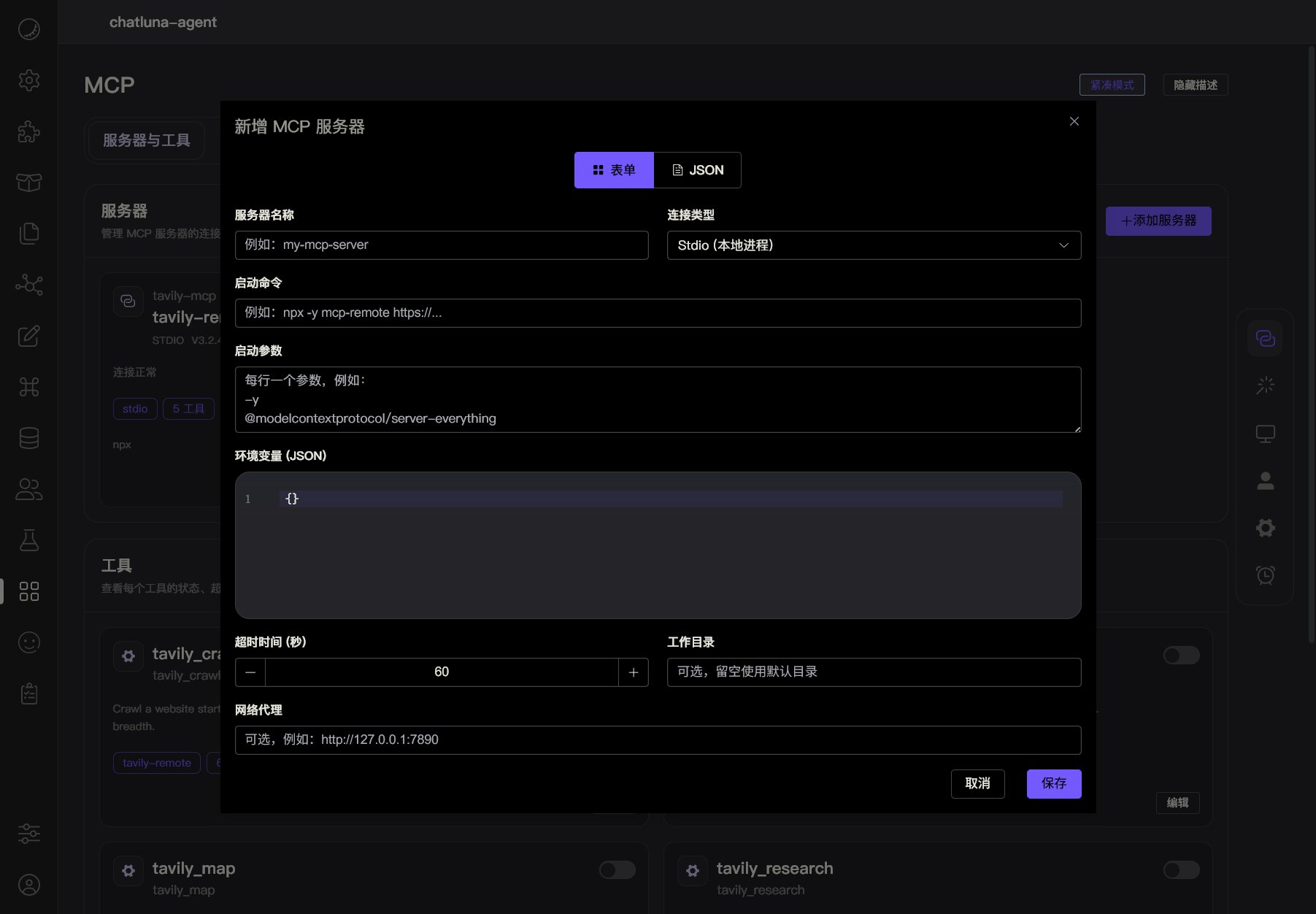Click the chatluna-agent title text

163,22
